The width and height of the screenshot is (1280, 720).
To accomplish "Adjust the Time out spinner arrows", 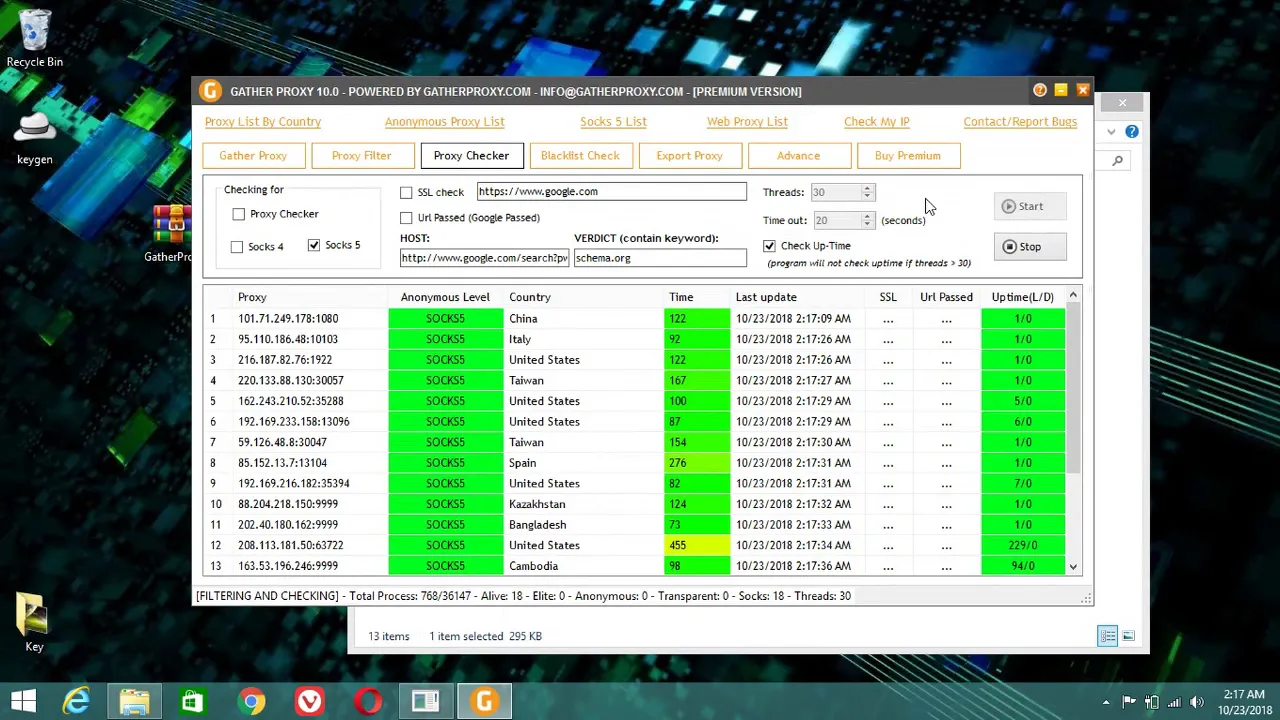I will tap(867, 220).
